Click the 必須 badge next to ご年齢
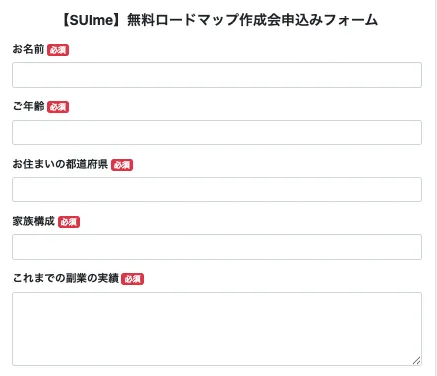Screen dimensions: 437x376 coord(58,107)
